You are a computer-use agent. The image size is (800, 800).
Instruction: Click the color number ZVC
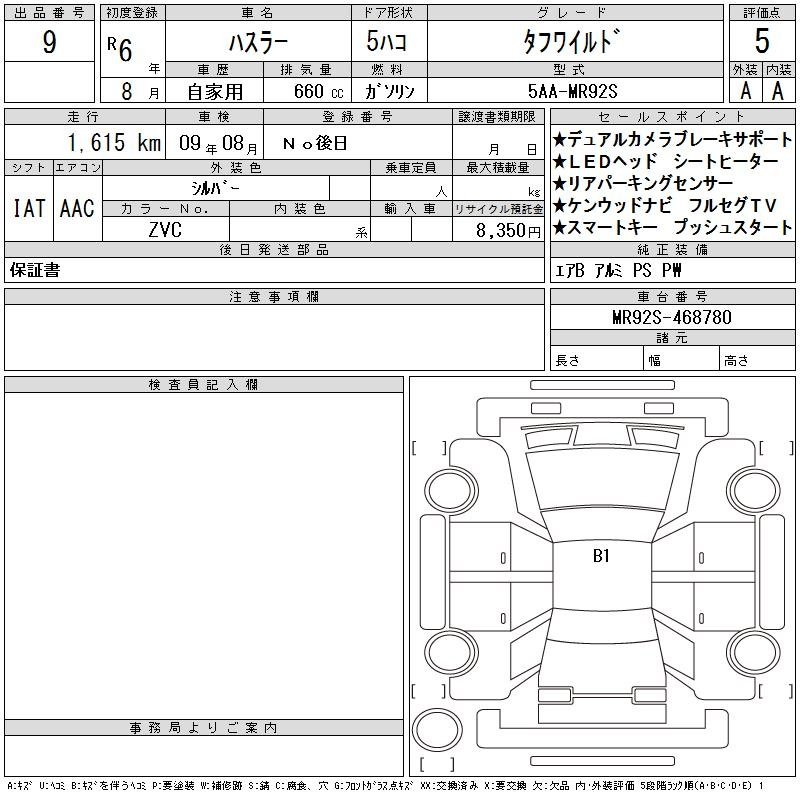point(165,230)
